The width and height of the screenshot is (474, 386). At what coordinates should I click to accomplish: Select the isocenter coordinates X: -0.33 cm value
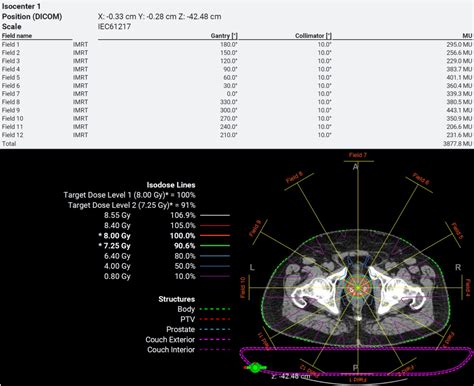[x=117, y=16]
